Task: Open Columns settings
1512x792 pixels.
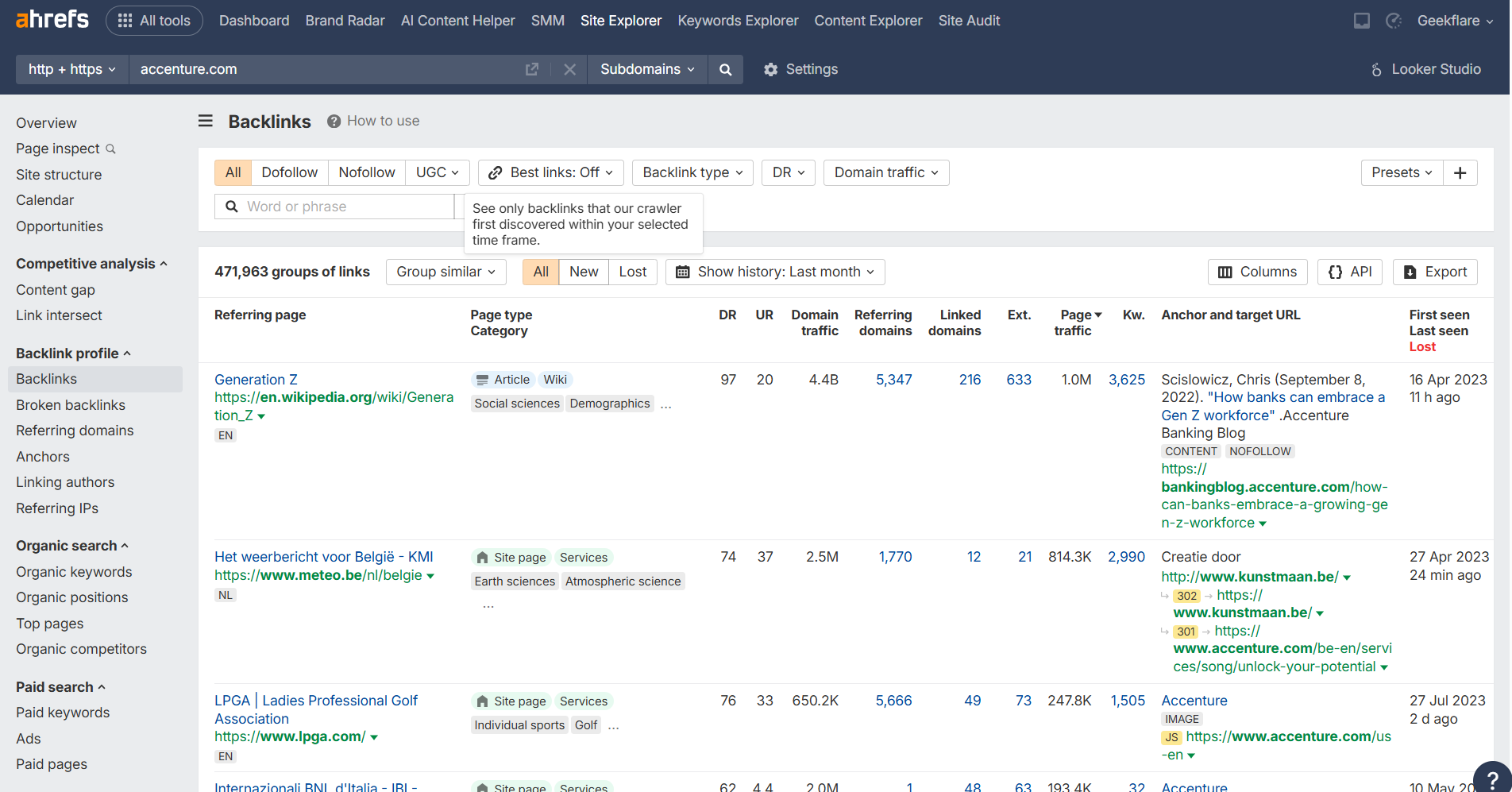Action: pos(1258,272)
